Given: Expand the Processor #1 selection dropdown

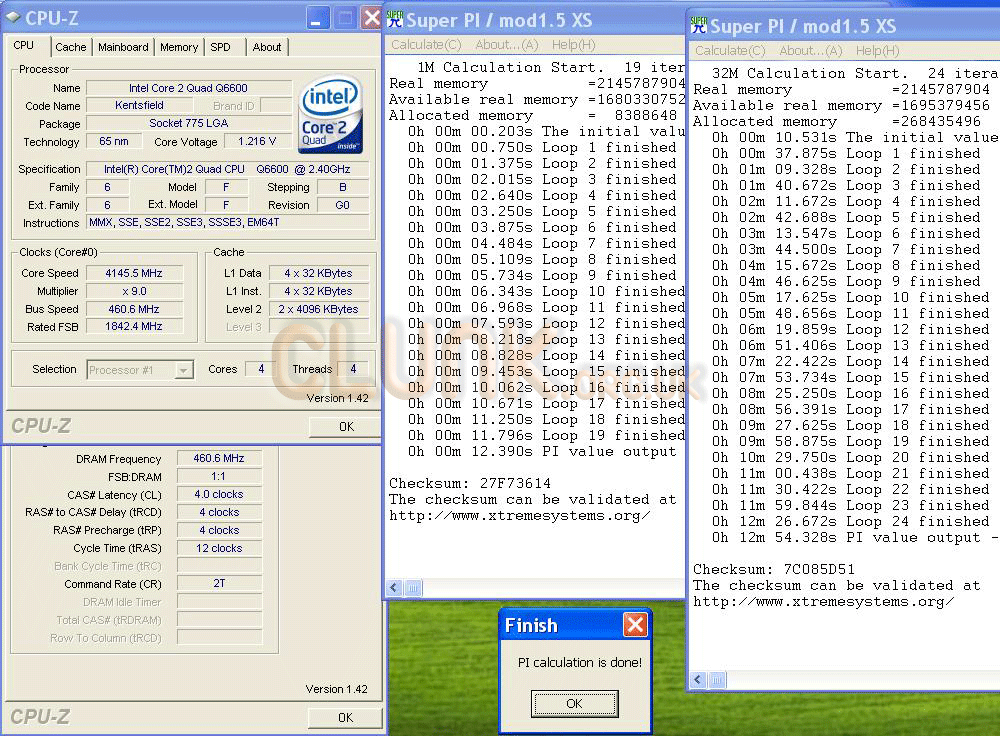Looking at the screenshot, I should (184, 370).
